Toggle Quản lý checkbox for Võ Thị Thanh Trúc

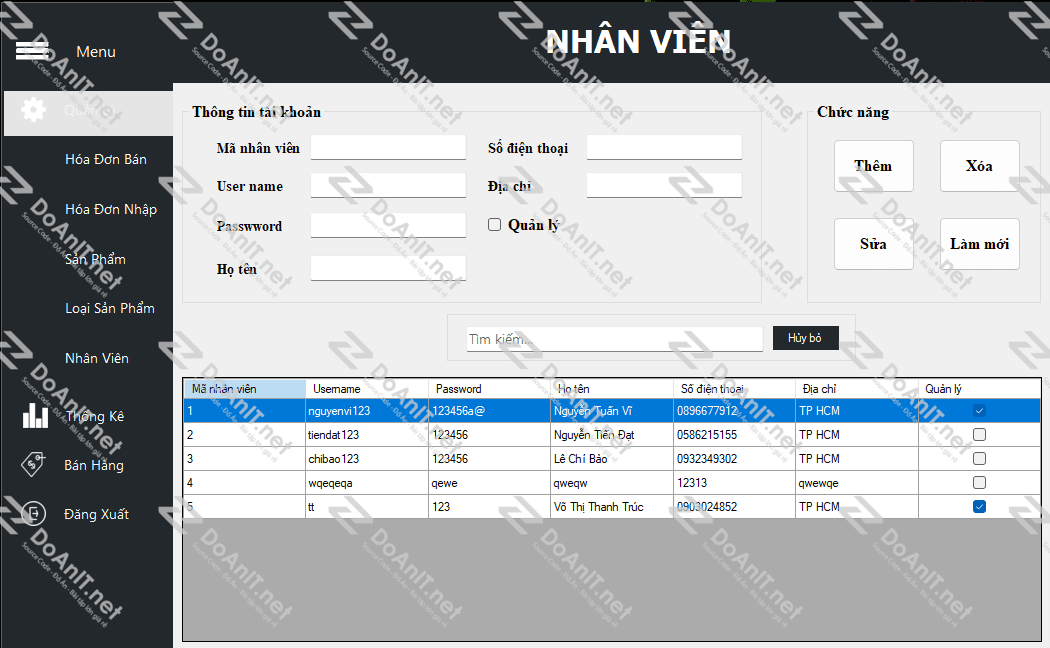coord(979,507)
